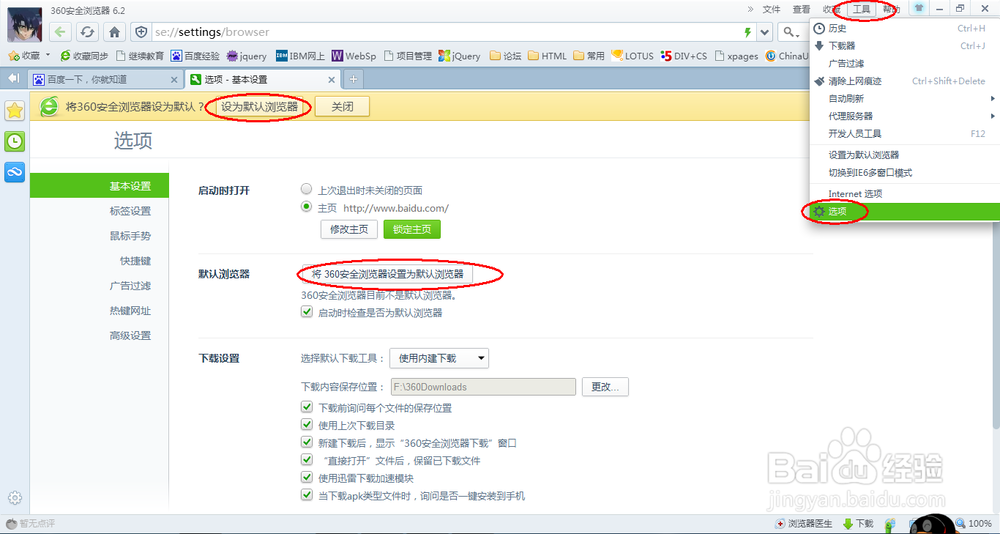Toggle 使用上次下载目录 checkbox
Viewport: 1000px width, 534px height.
pos(307,424)
